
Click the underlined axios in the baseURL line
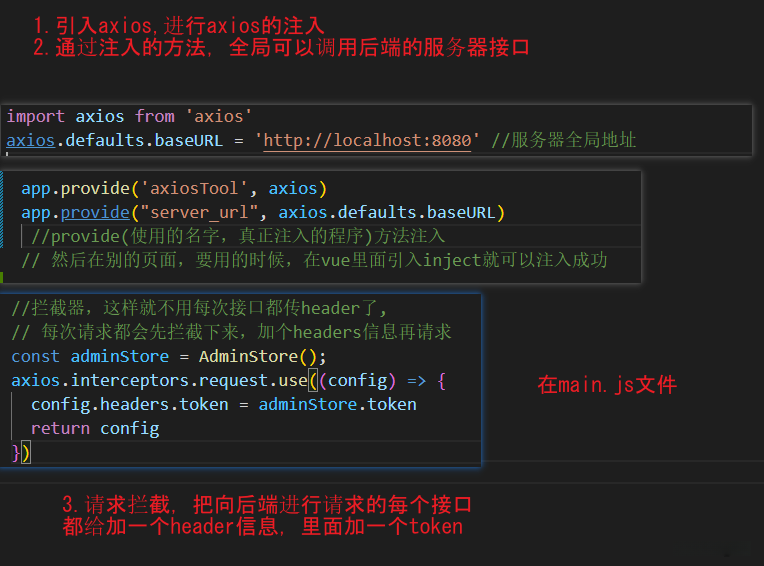[x=30, y=140]
